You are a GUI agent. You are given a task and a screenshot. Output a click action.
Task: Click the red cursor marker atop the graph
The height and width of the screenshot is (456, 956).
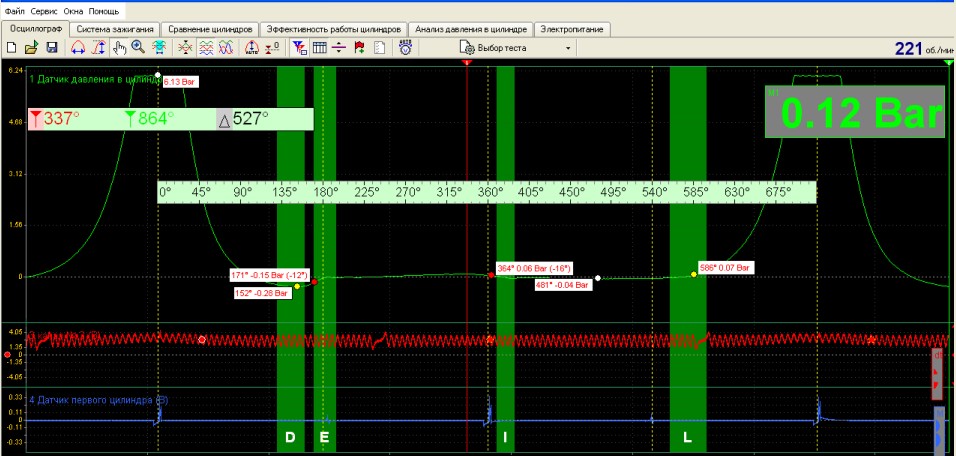click(x=467, y=62)
